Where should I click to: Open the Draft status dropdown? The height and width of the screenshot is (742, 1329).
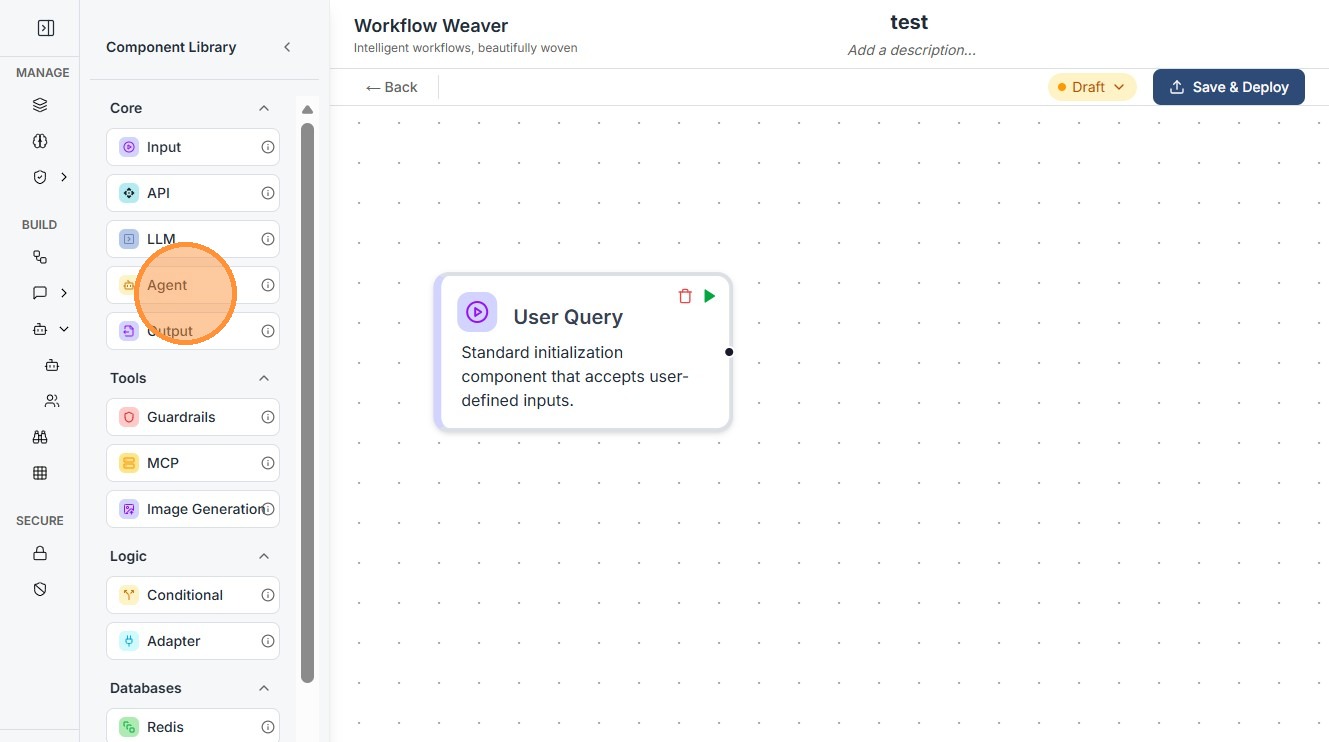click(1092, 87)
